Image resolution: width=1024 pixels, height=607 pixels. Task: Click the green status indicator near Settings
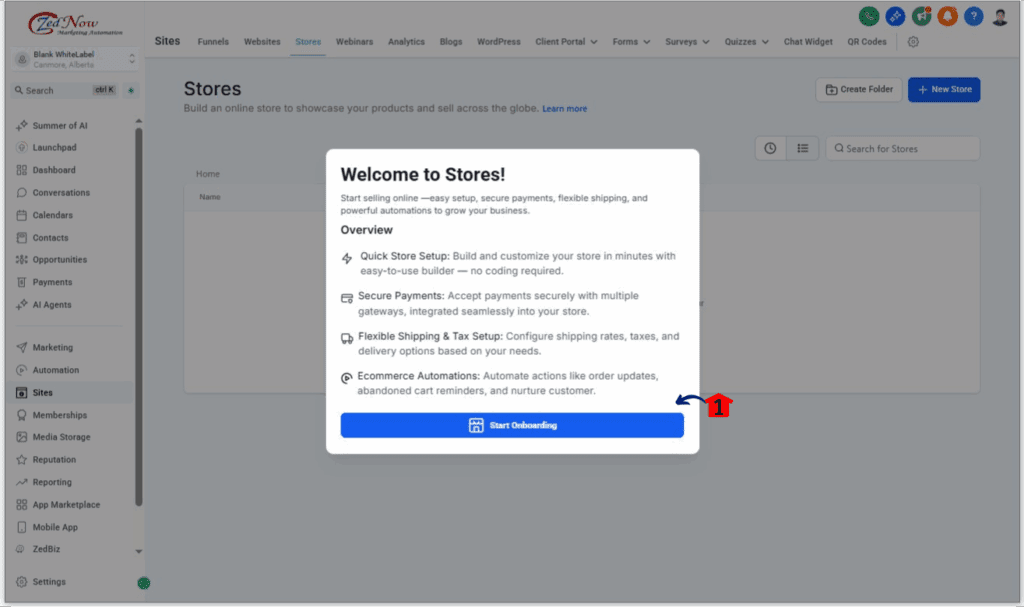click(143, 582)
